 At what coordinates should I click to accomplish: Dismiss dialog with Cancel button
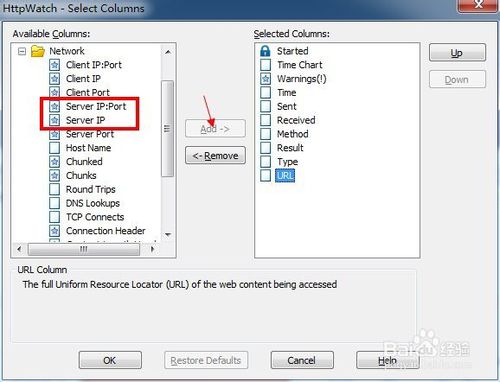(302, 360)
